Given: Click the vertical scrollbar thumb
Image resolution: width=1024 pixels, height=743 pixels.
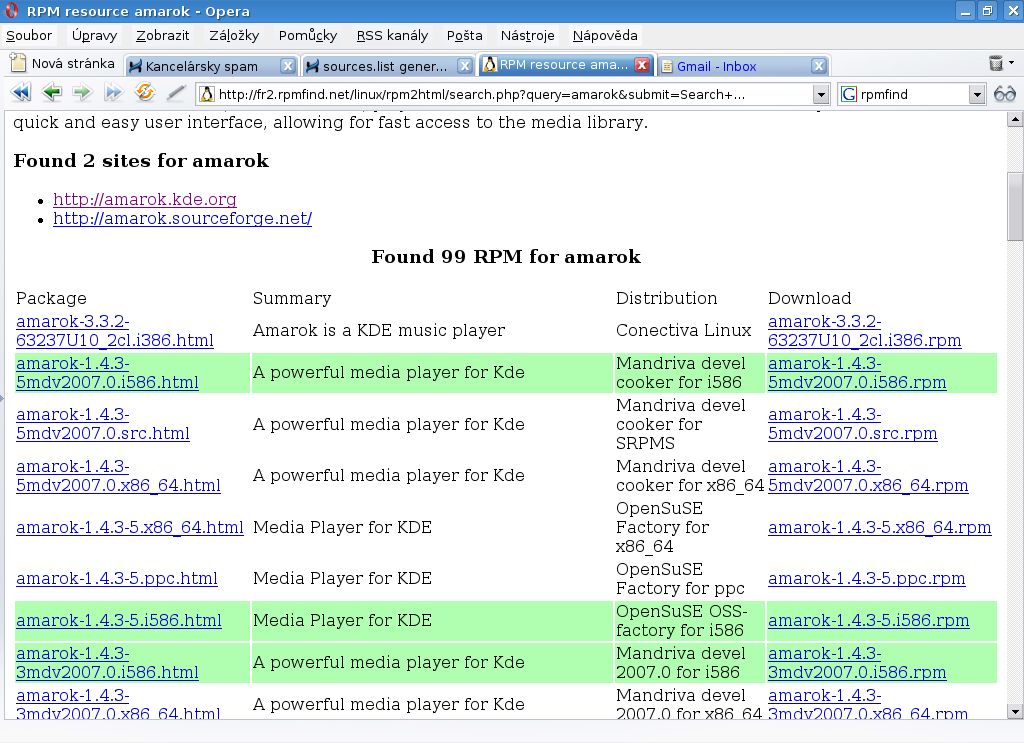Looking at the screenshot, I should click(x=1015, y=206).
